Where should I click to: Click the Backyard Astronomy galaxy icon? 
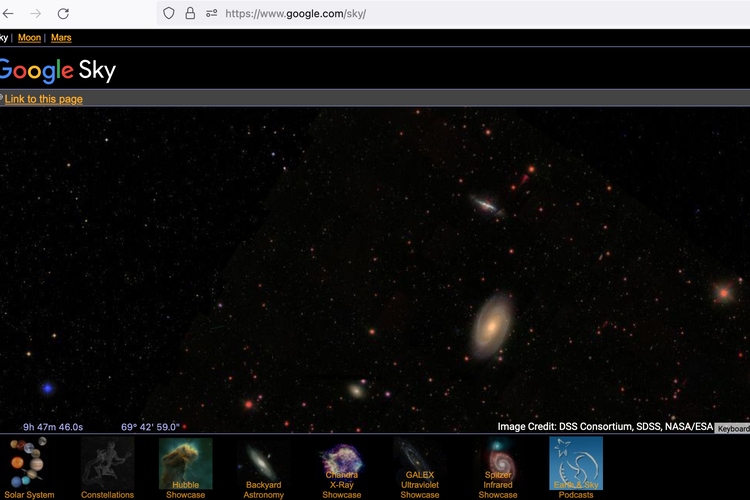click(x=263, y=463)
